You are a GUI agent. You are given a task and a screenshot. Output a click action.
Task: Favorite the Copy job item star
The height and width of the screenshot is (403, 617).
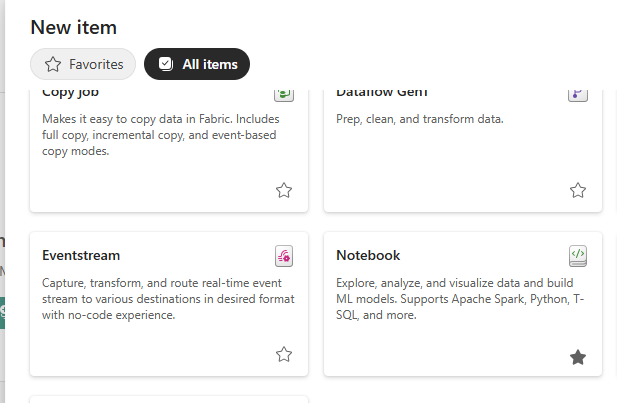click(x=284, y=190)
